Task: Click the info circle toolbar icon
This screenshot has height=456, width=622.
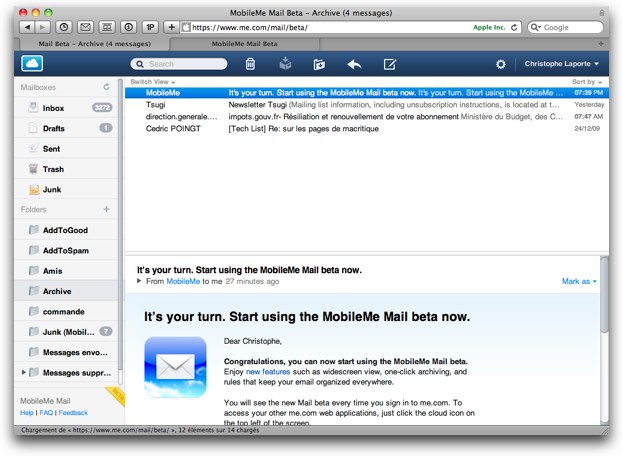Action: [129, 27]
